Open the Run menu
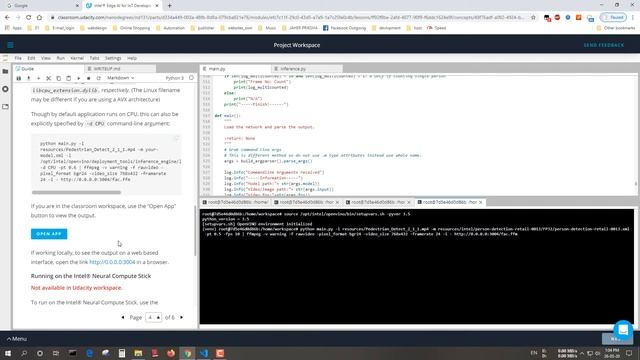The image size is (640, 360). (60, 58)
